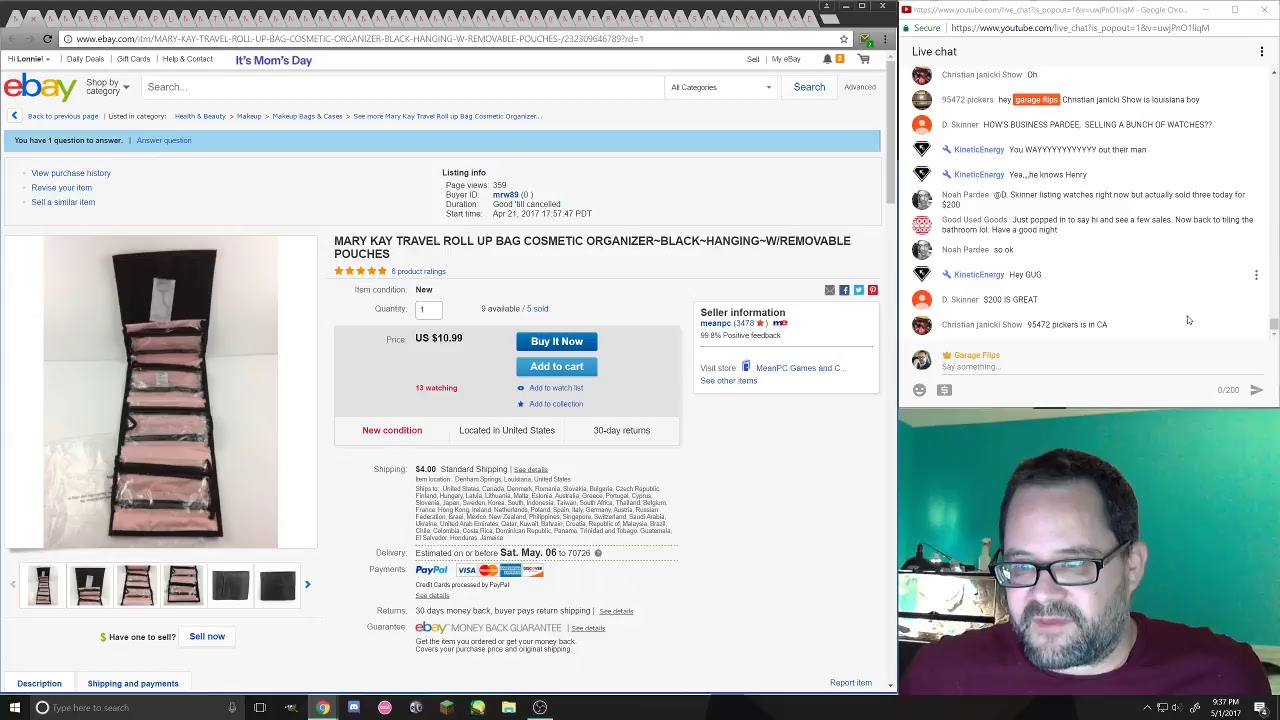The height and width of the screenshot is (720, 1280).
Task: Open the Super Chat dollar icon
Action: tap(944, 390)
